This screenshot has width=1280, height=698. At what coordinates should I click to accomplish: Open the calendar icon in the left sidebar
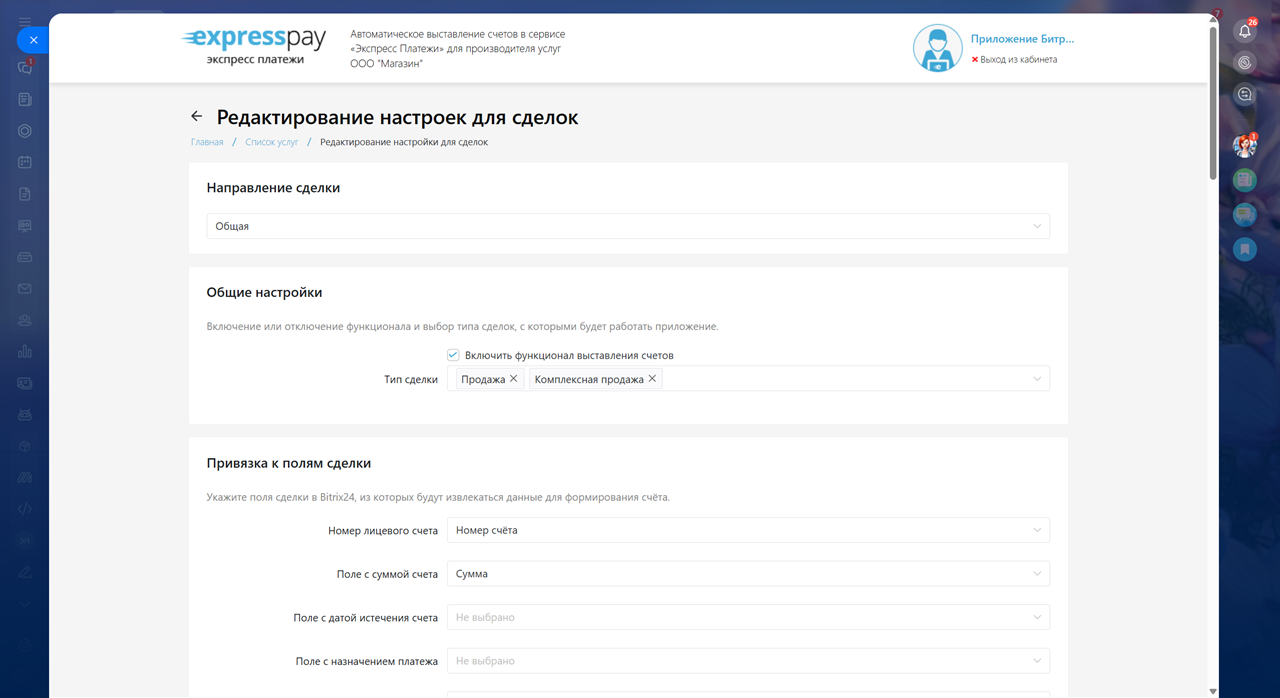(25, 162)
